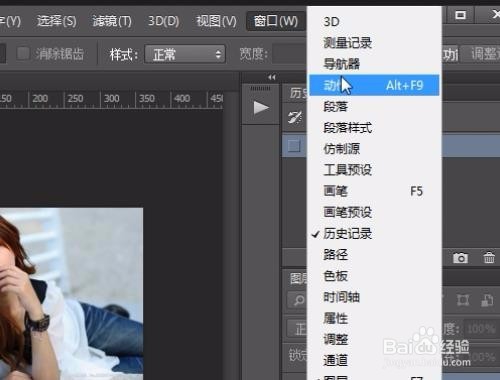500x380 pixels.
Task: Switch to the 历史记录 panel tab
Action: [297, 93]
